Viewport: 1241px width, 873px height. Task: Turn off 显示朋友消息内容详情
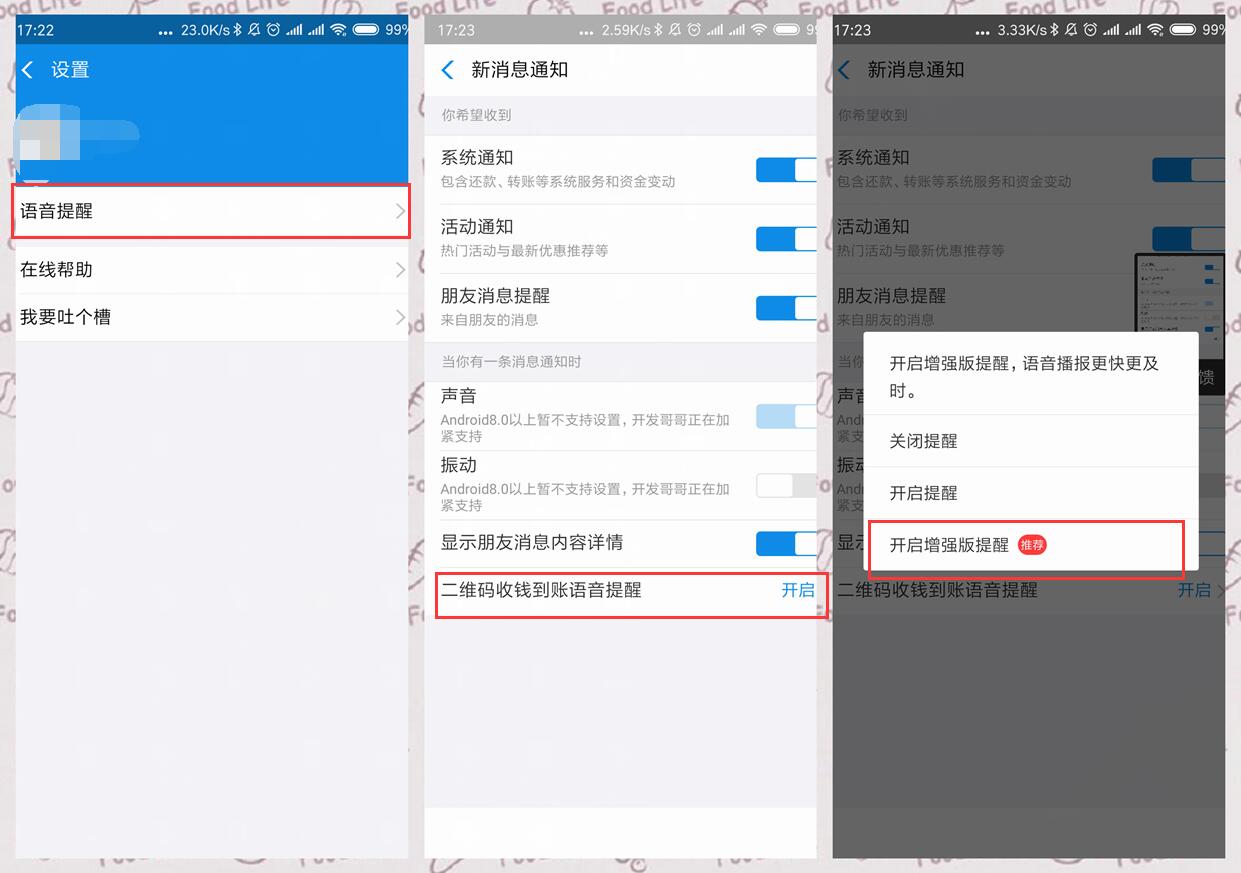786,544
